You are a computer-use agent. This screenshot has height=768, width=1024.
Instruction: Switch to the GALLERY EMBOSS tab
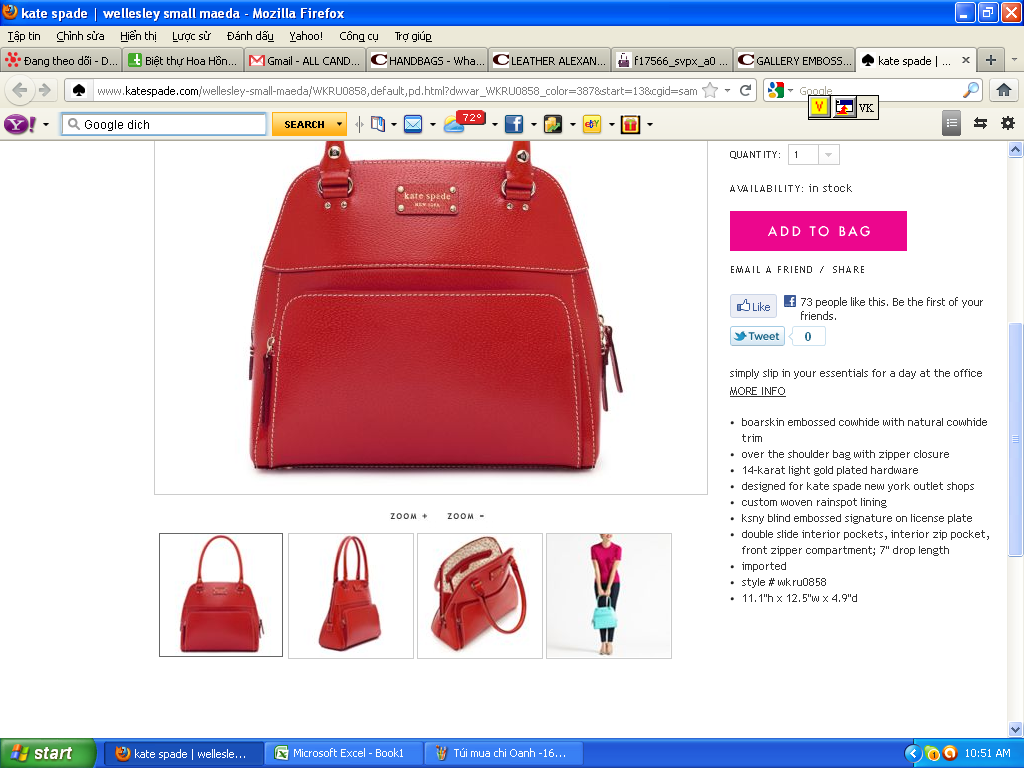(x=794, y=61)
